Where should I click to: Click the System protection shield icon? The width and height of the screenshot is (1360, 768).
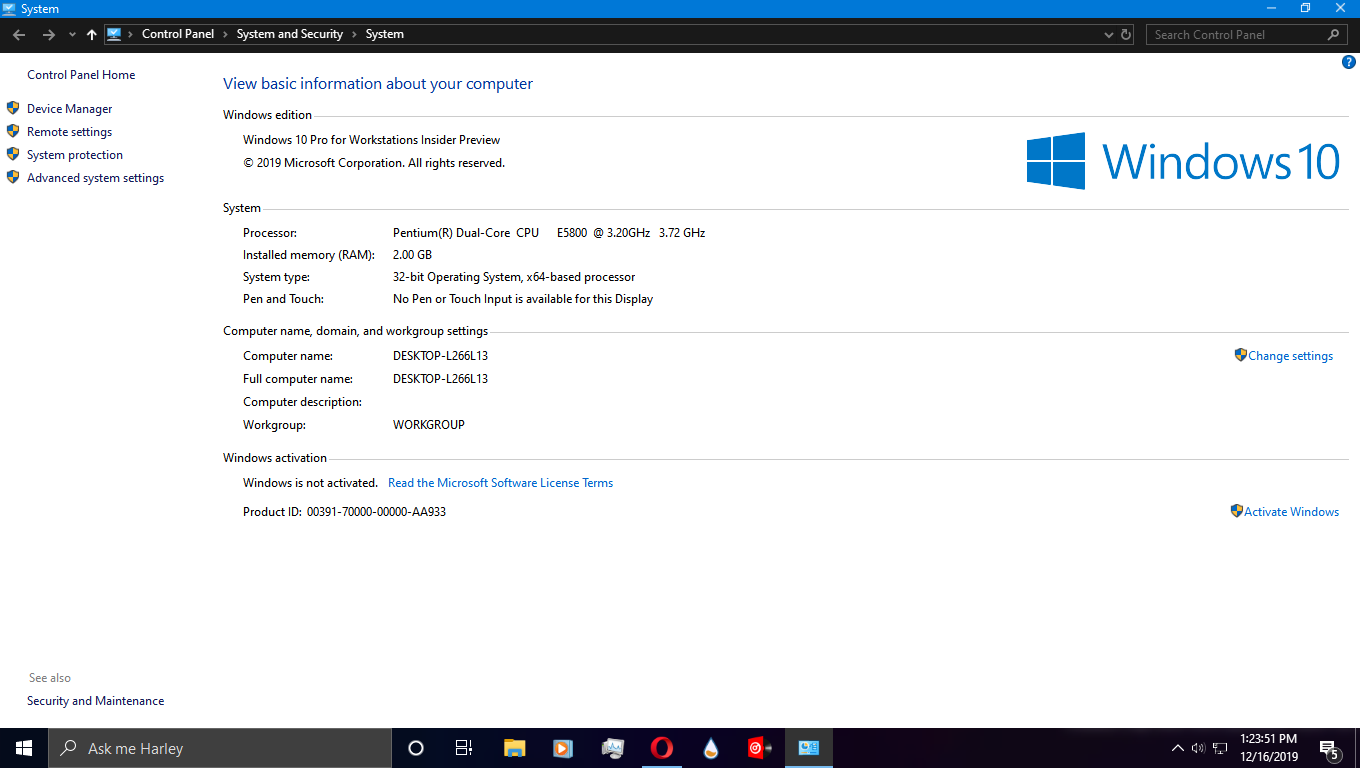click(x=13, y=154)
